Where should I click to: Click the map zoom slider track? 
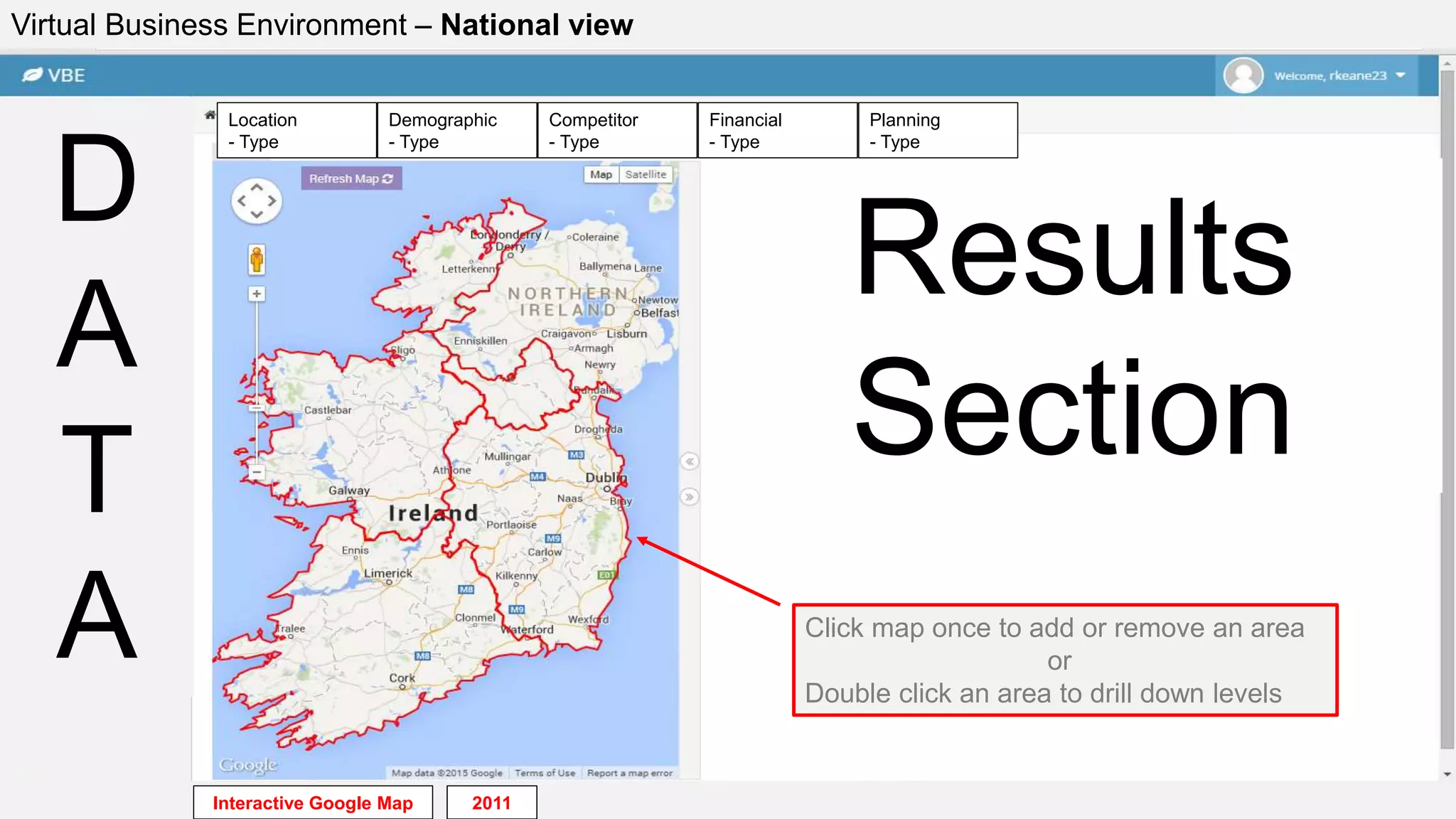257,355
